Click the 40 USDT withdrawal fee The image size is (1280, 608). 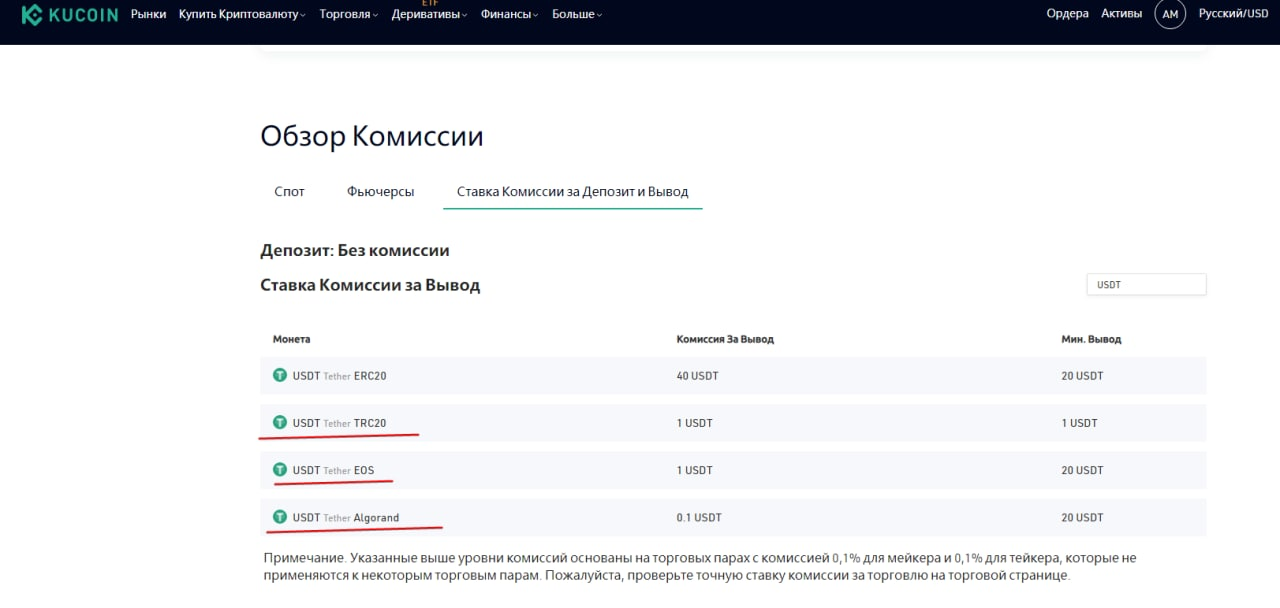tap(697, 376)
